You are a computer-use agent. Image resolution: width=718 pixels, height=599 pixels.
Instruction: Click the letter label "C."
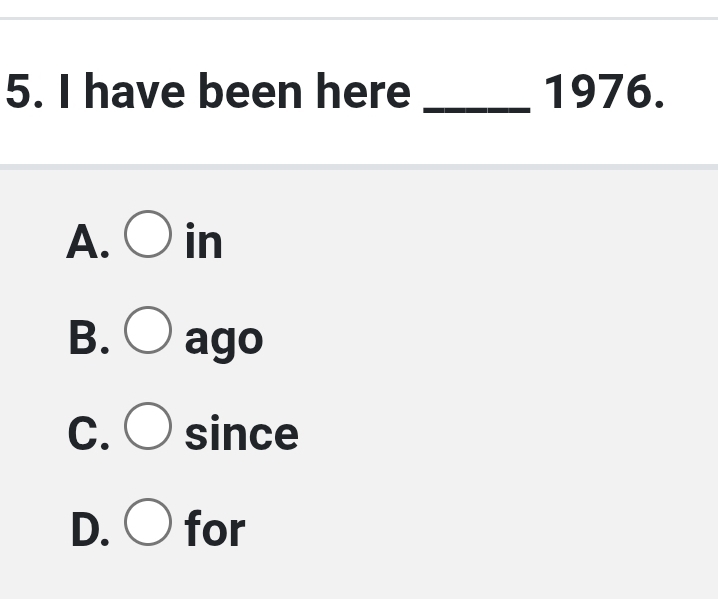pos(89,434)
